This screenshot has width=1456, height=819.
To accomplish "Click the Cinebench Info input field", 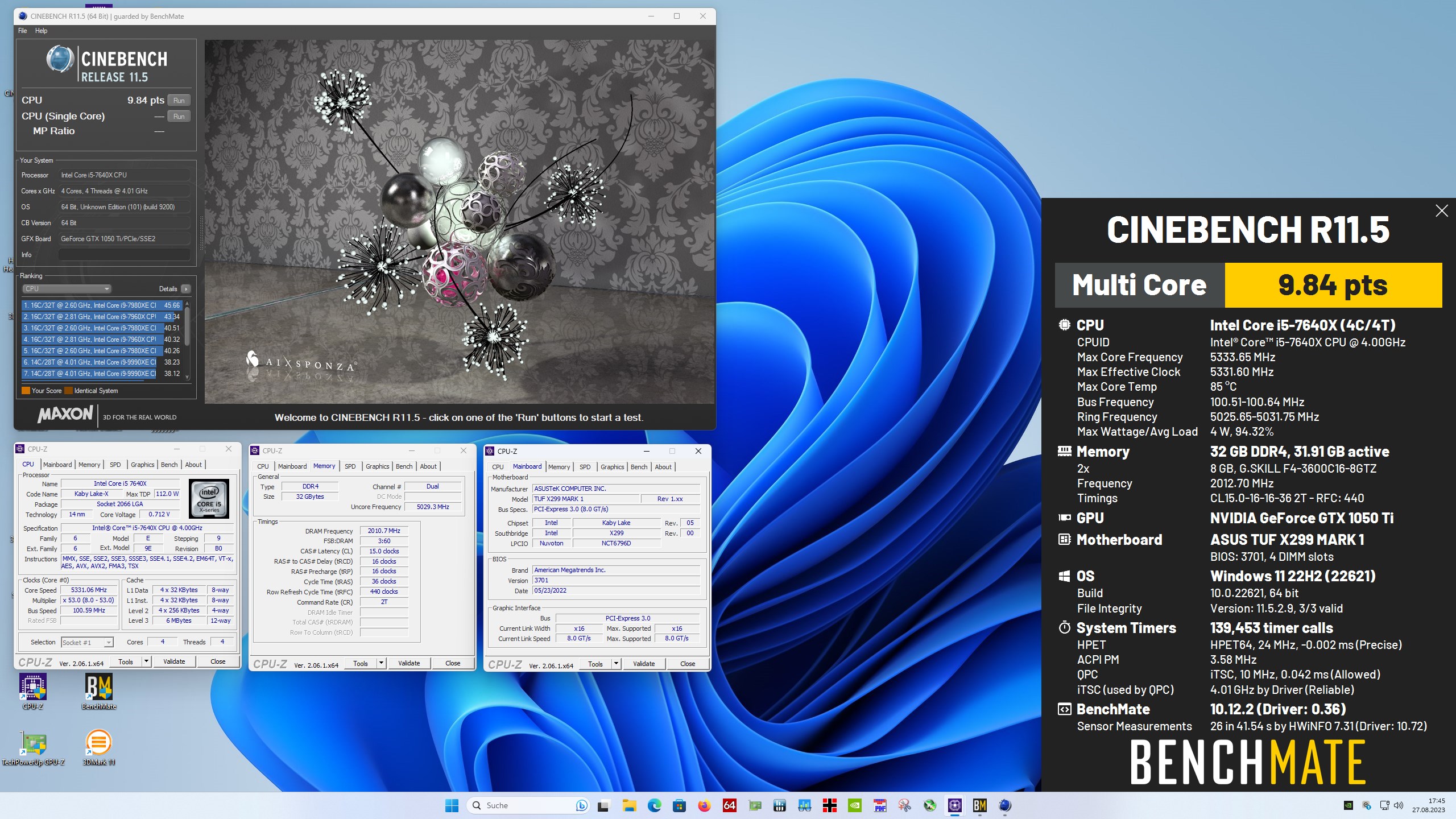I will 124,255.
